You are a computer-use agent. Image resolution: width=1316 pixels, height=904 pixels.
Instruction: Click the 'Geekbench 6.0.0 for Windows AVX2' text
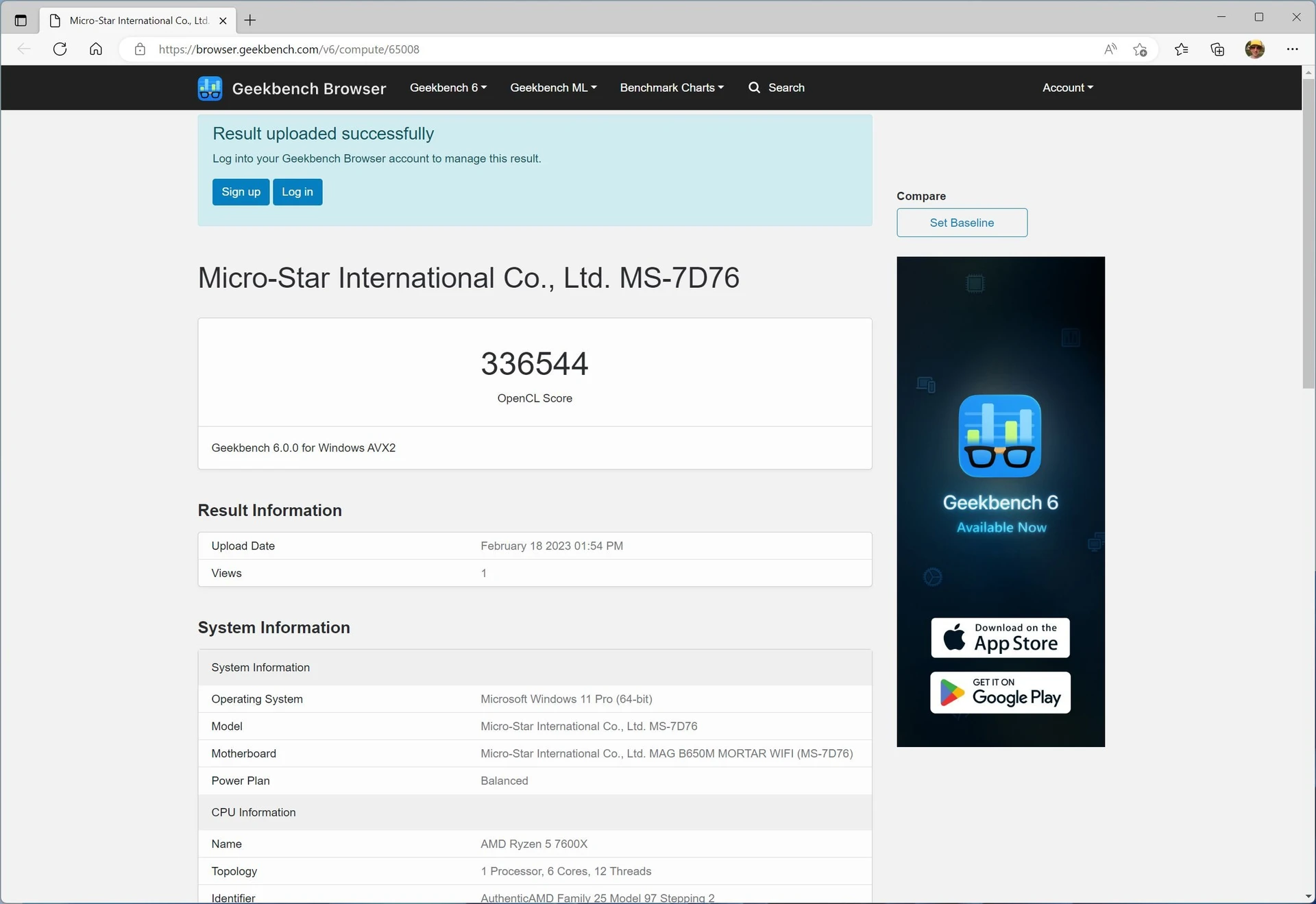click(x=304, y=448)
